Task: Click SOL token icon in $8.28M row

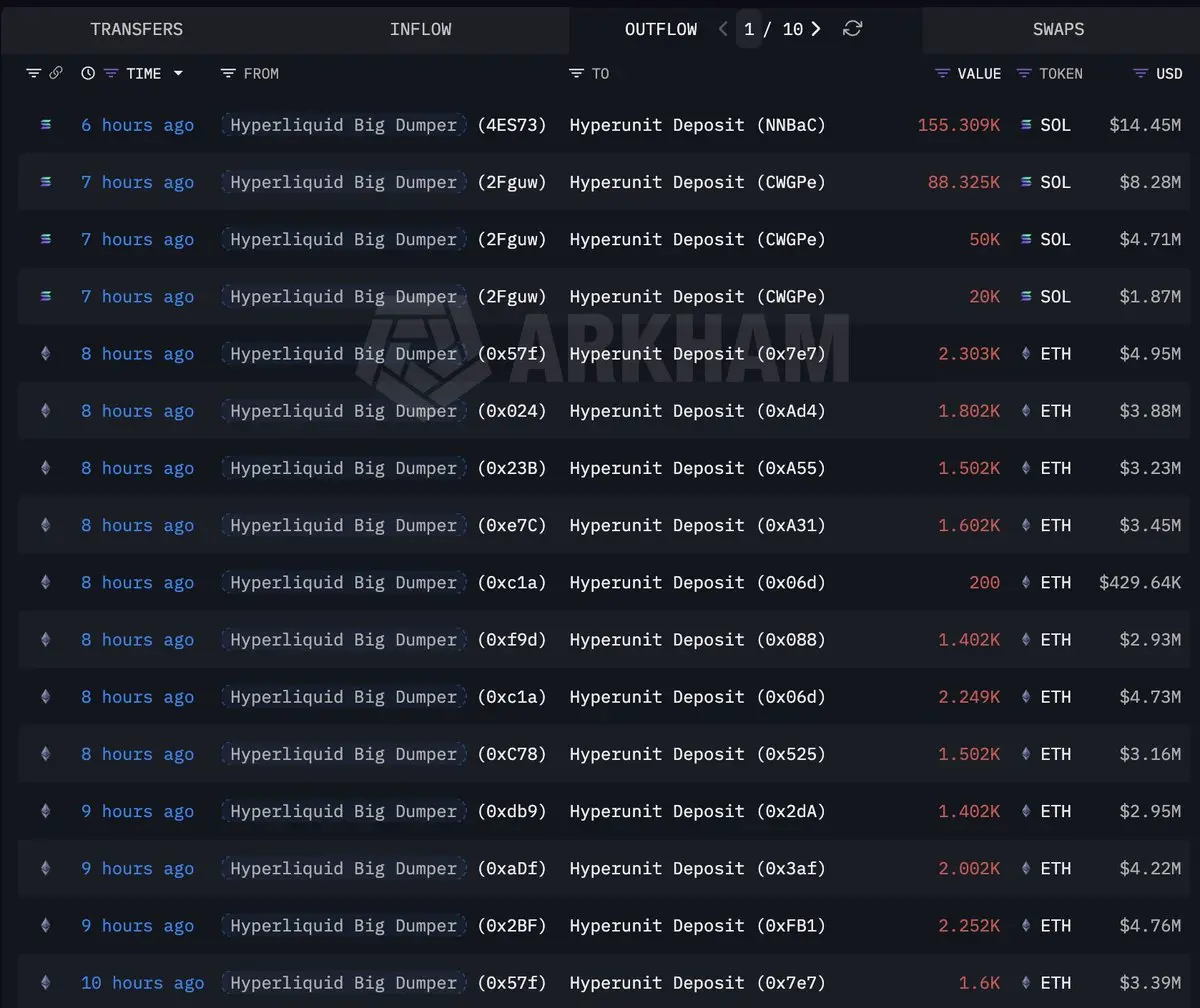Action: coord(1026,182)
